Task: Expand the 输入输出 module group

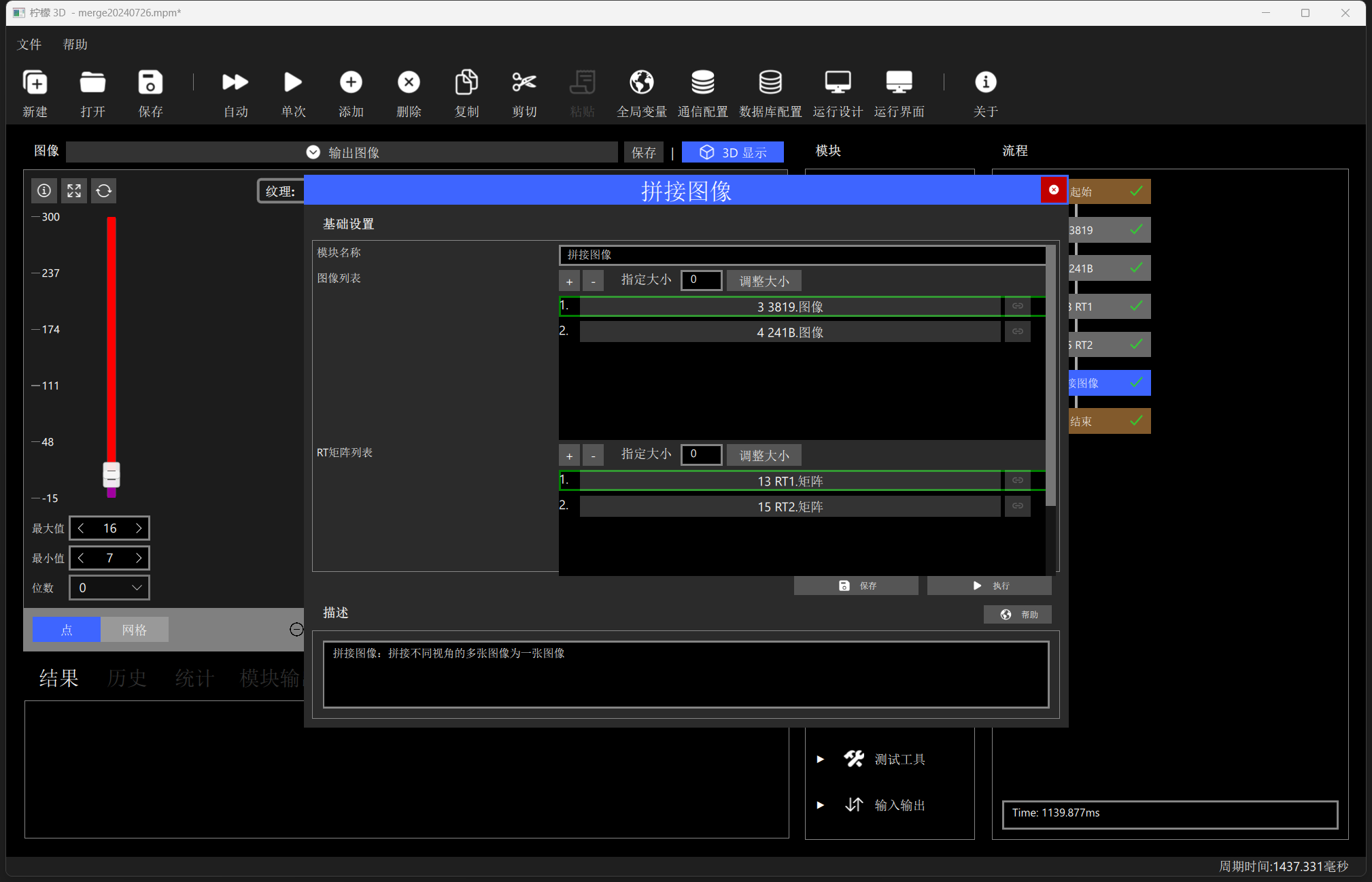Action: pos(821,805)
